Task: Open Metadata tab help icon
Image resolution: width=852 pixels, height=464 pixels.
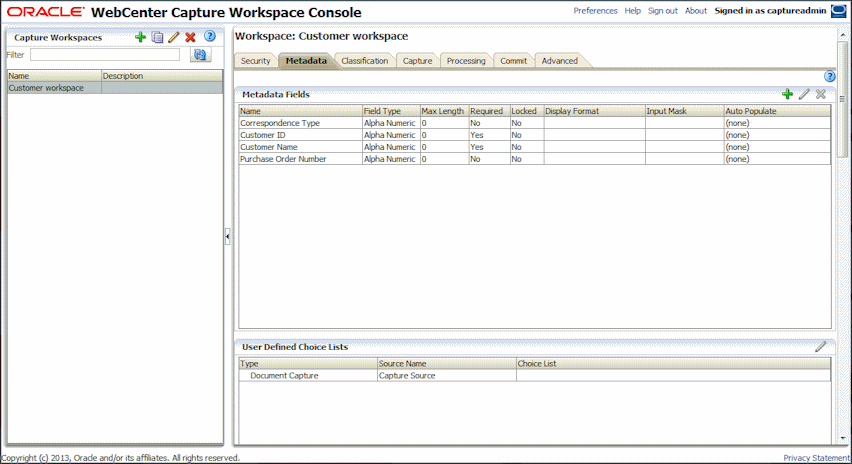Action: coord(829,76)
